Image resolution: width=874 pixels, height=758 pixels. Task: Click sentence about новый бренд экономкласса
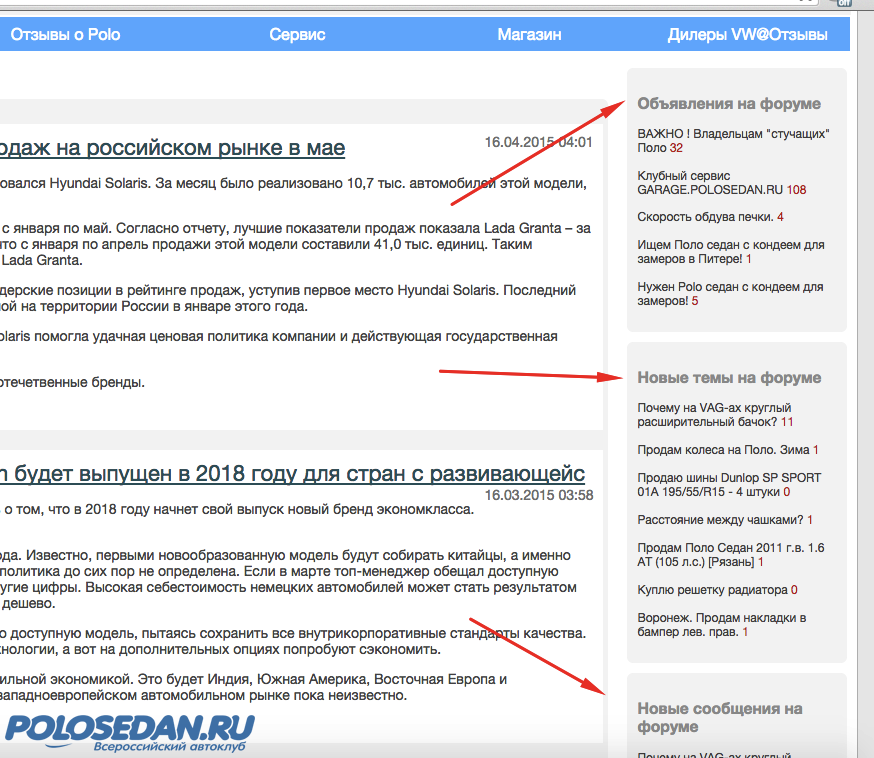[x=237, y=509]
